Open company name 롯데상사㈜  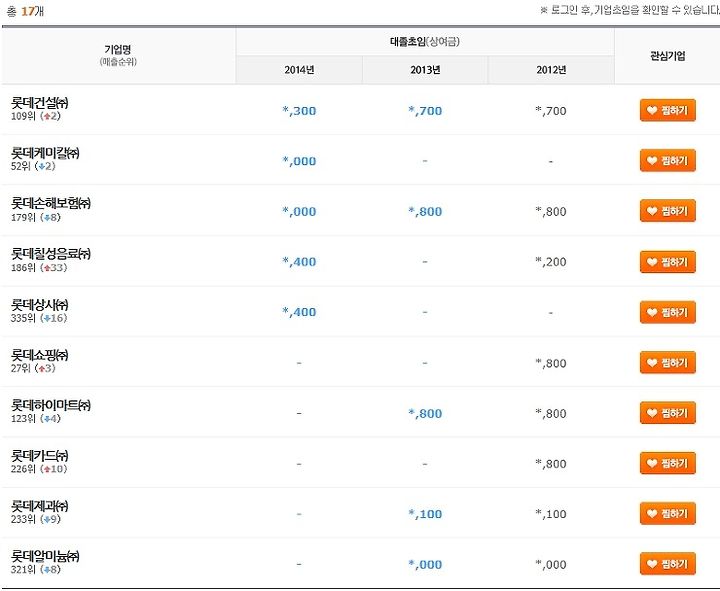tap(40, 304)
